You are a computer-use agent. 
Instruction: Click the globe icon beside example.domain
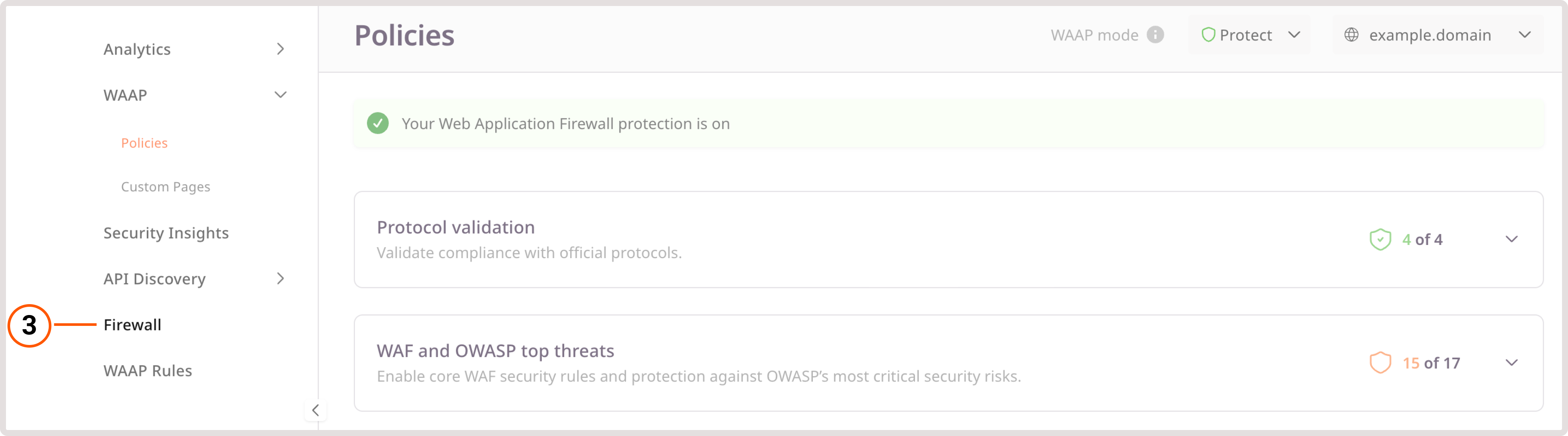[x=1351, y=35]
